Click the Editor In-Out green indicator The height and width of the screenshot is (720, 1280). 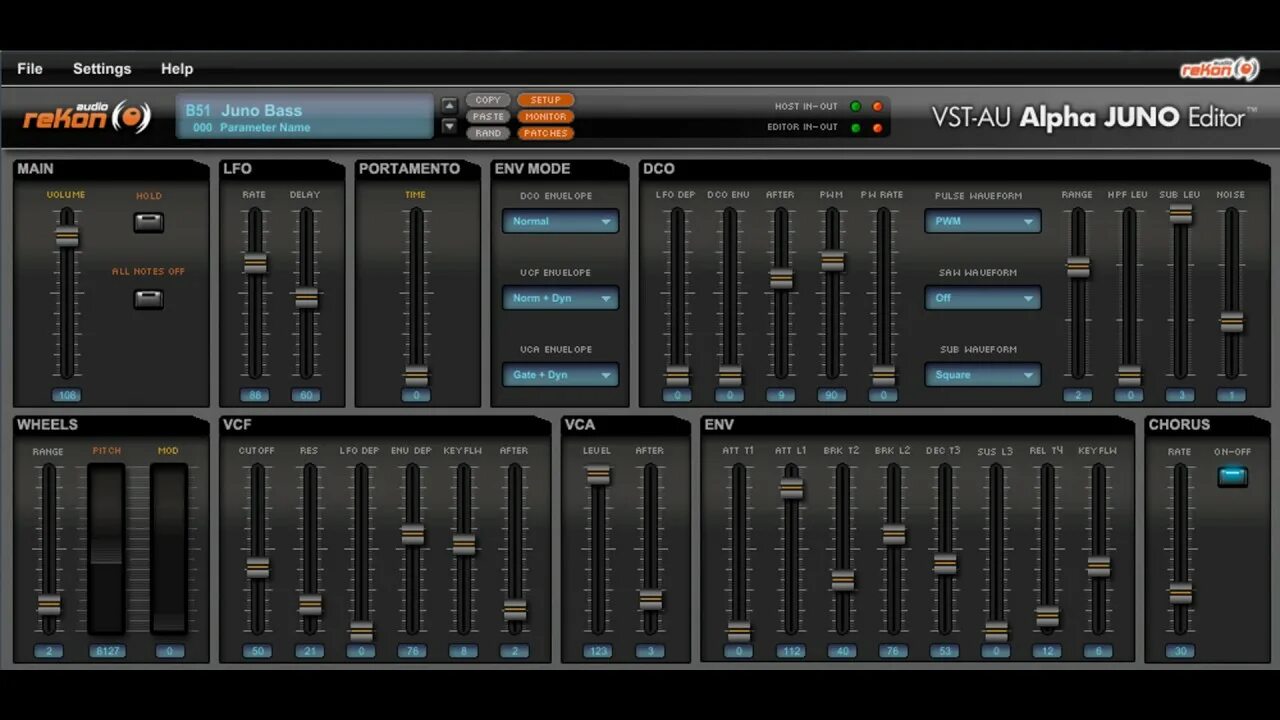(x=856, y=127)
